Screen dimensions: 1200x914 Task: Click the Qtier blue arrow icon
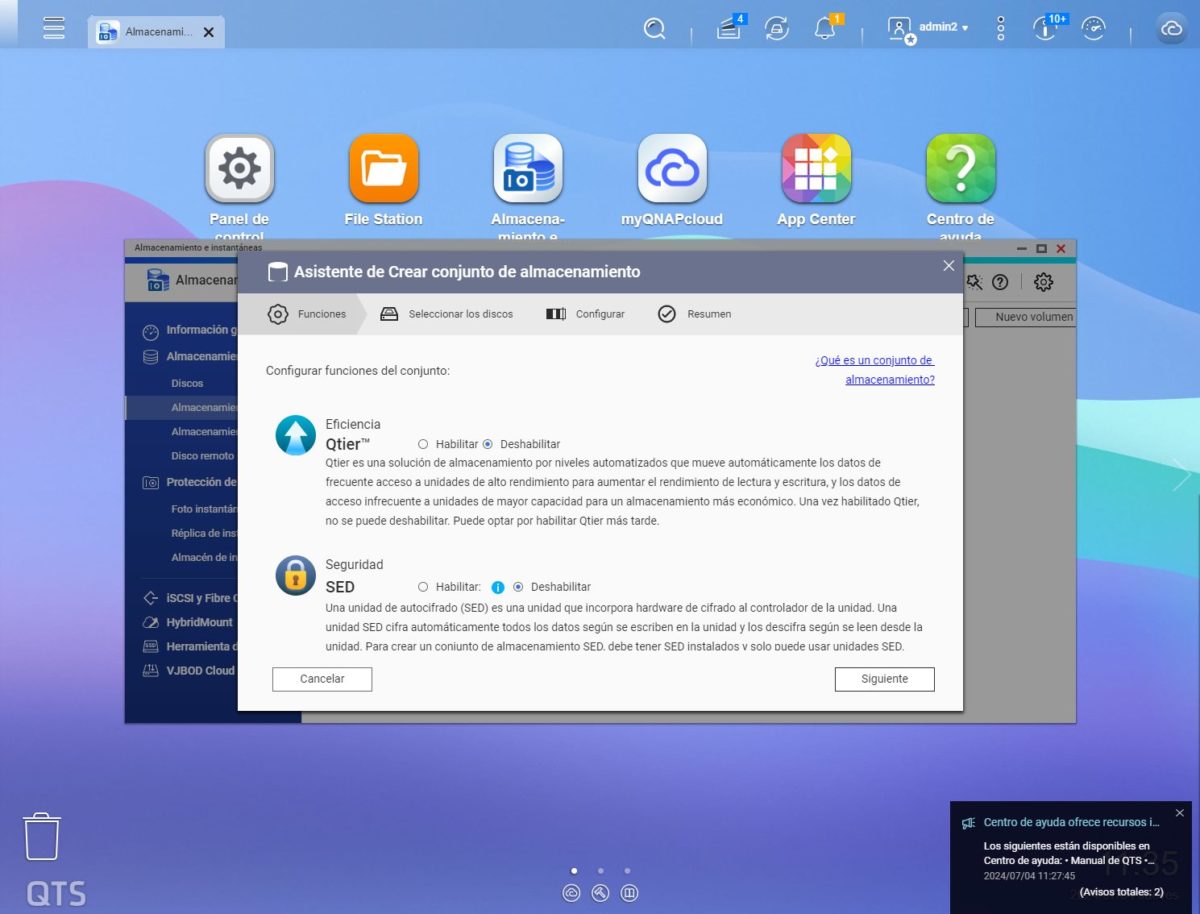point(295,435)
